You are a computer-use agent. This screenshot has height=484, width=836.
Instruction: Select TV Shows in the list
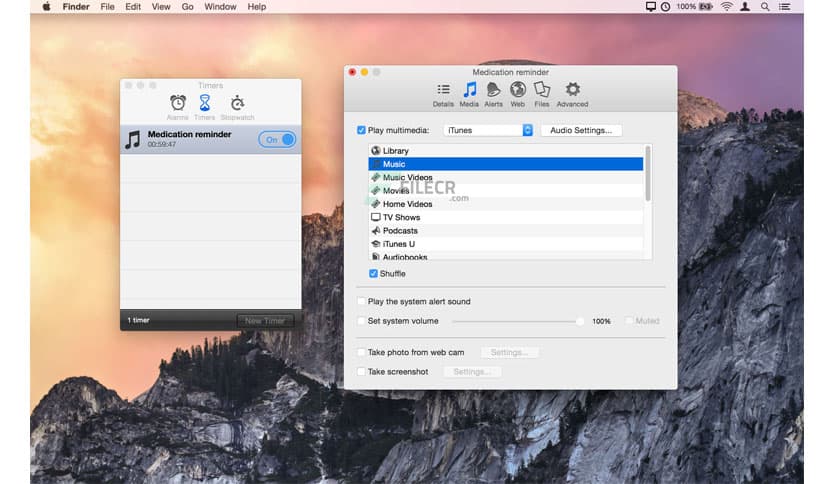(x=506, y=217)
